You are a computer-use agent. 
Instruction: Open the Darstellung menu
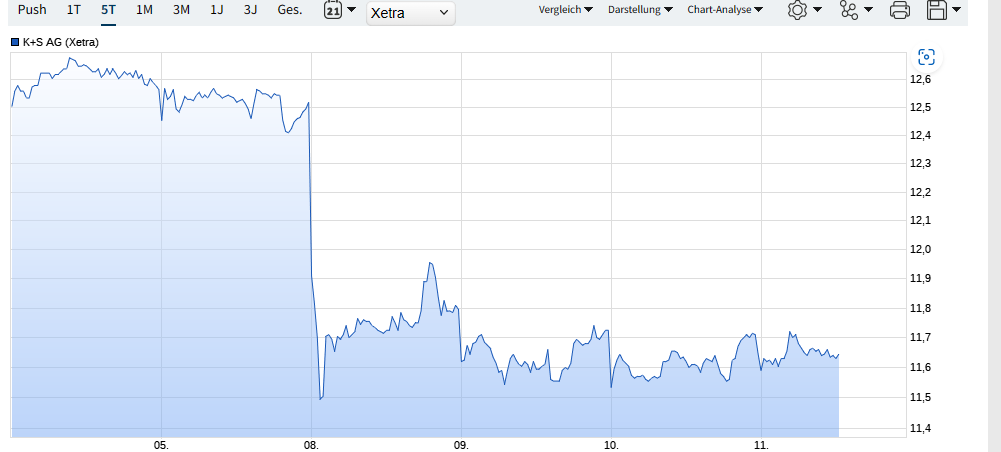pos(640,10)
